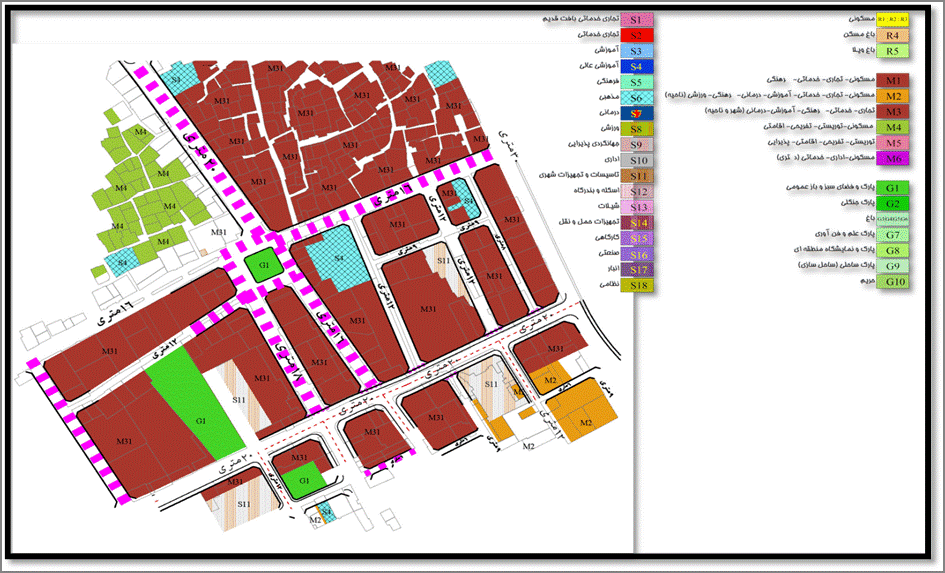Click the S10 gray legend swatch
Screen dimensions: 945x573
point(636,160)
